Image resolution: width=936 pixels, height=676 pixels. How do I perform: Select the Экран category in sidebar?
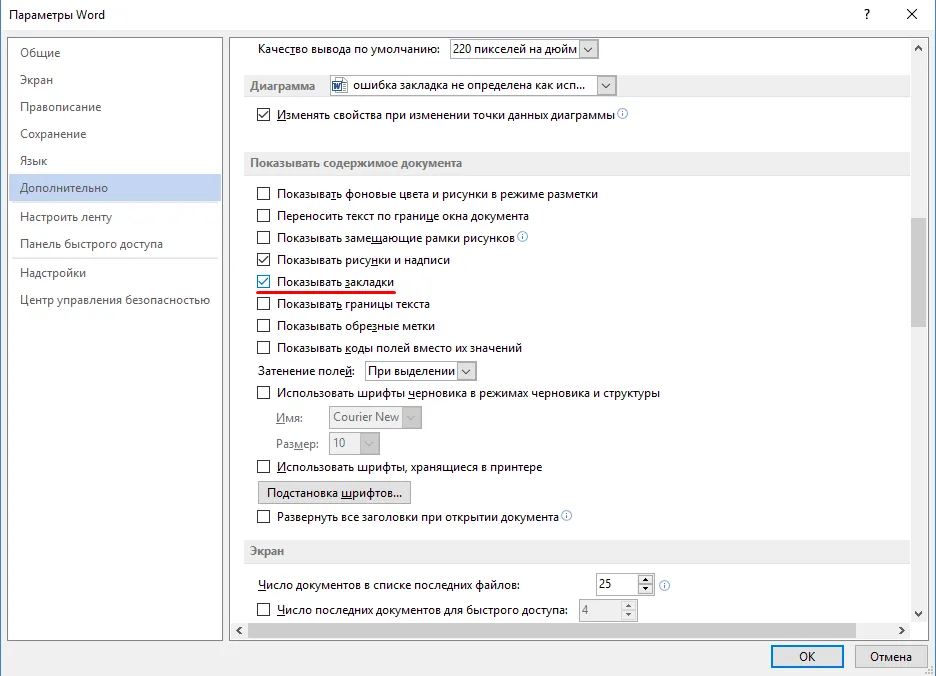pyautogui.click(x=115, y=80)
